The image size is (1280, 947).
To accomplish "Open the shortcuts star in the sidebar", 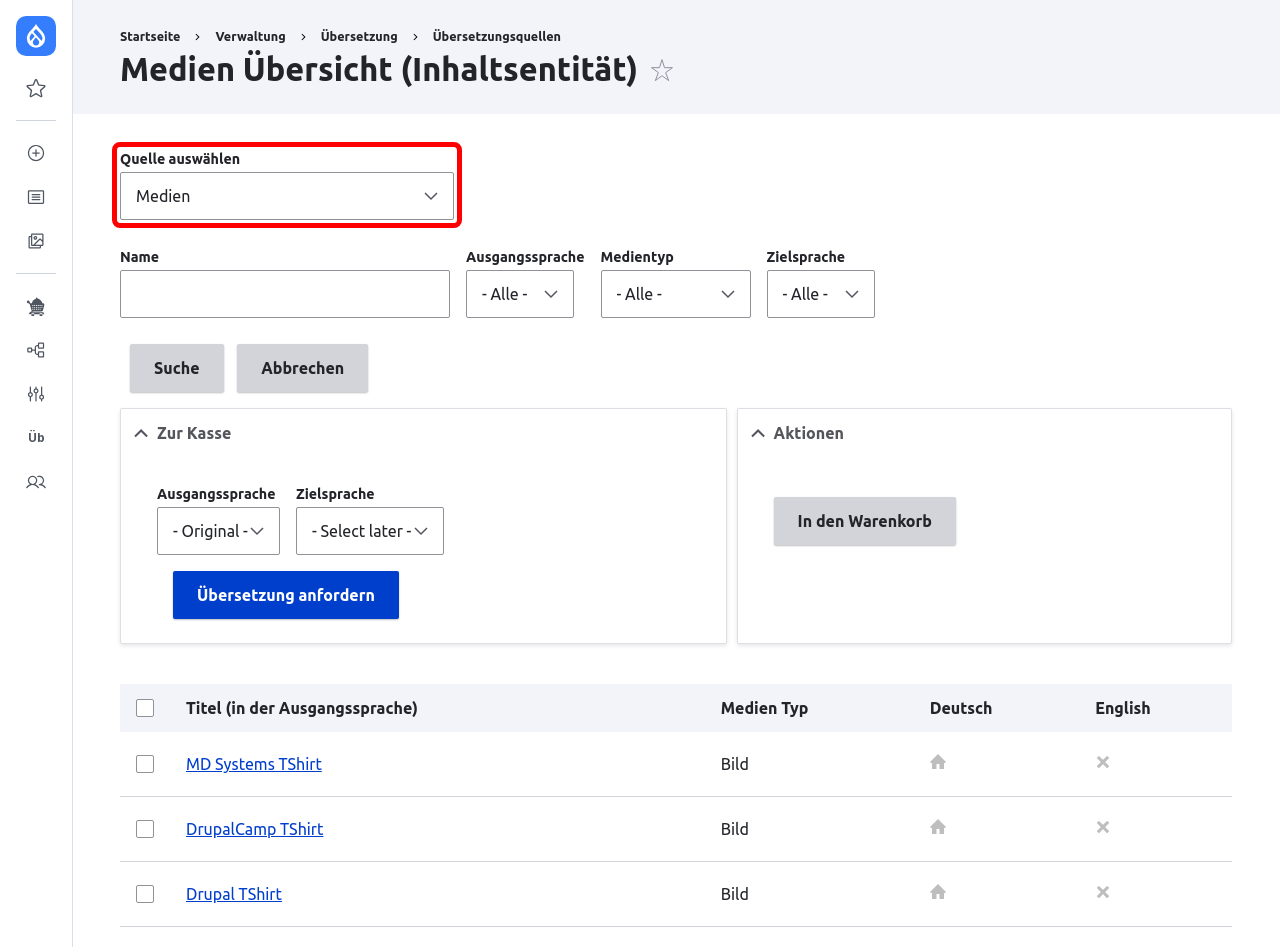I will 36,89.
